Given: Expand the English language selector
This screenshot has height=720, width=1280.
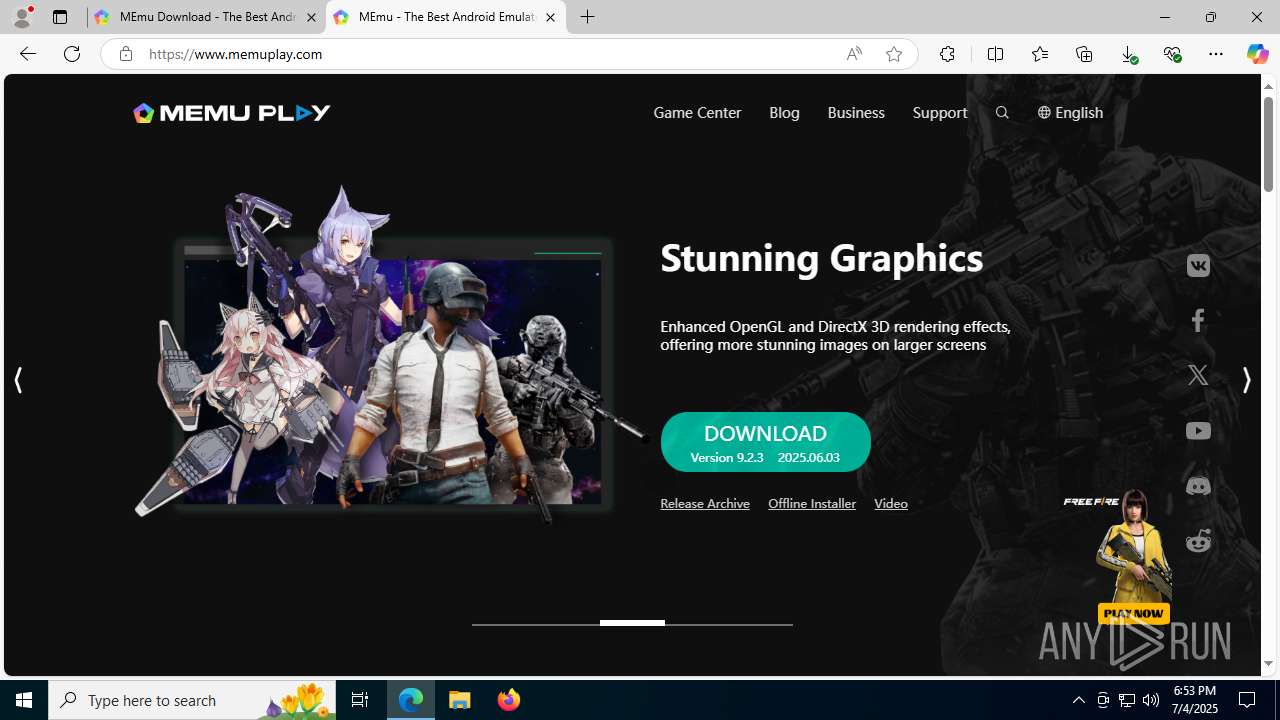Looking at the screenshot, I should [1070, 113].
